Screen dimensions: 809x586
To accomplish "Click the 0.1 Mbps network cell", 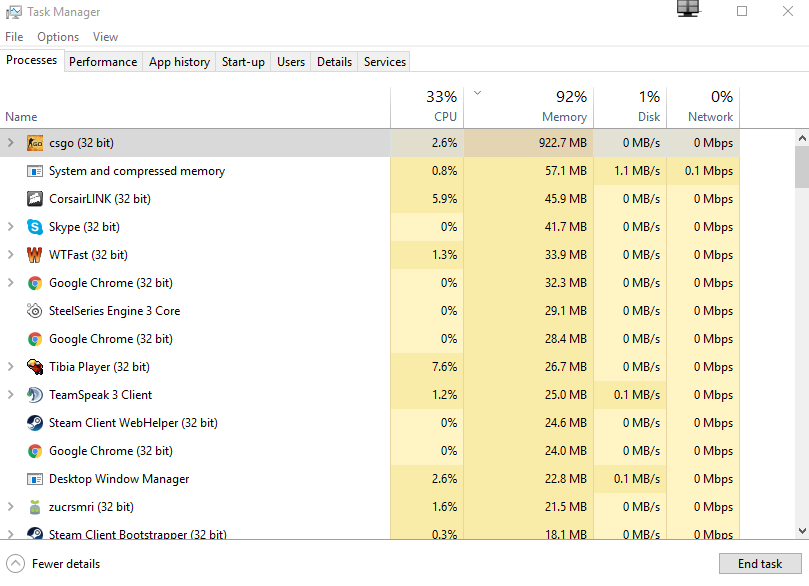I will click(x=703, y=171).
